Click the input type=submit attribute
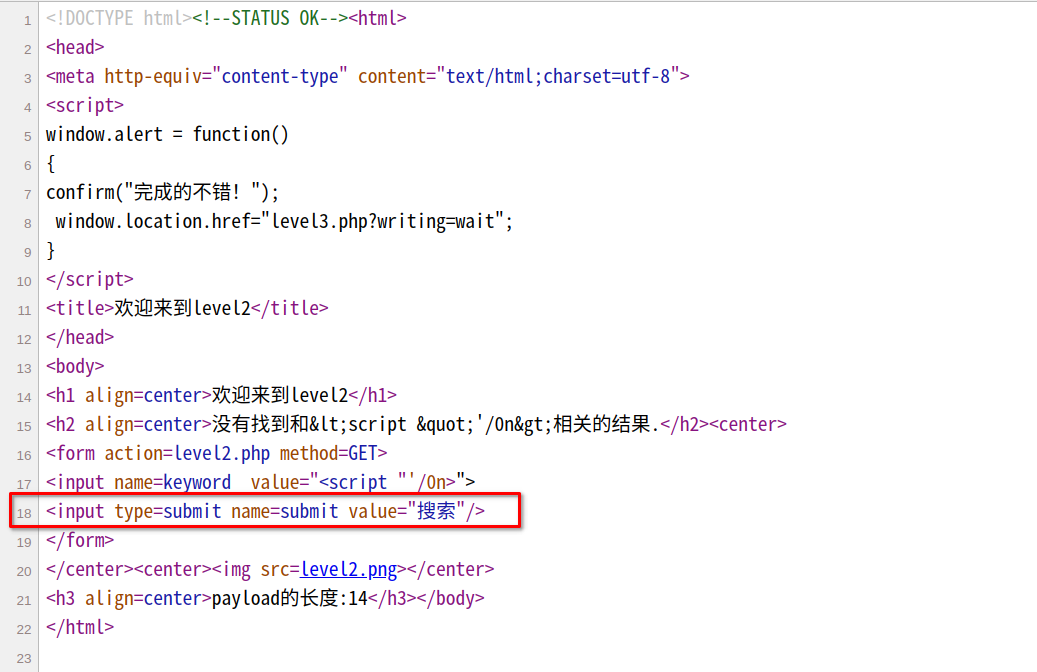Viewport: 1037px width, 672px height. coord(168,511)
